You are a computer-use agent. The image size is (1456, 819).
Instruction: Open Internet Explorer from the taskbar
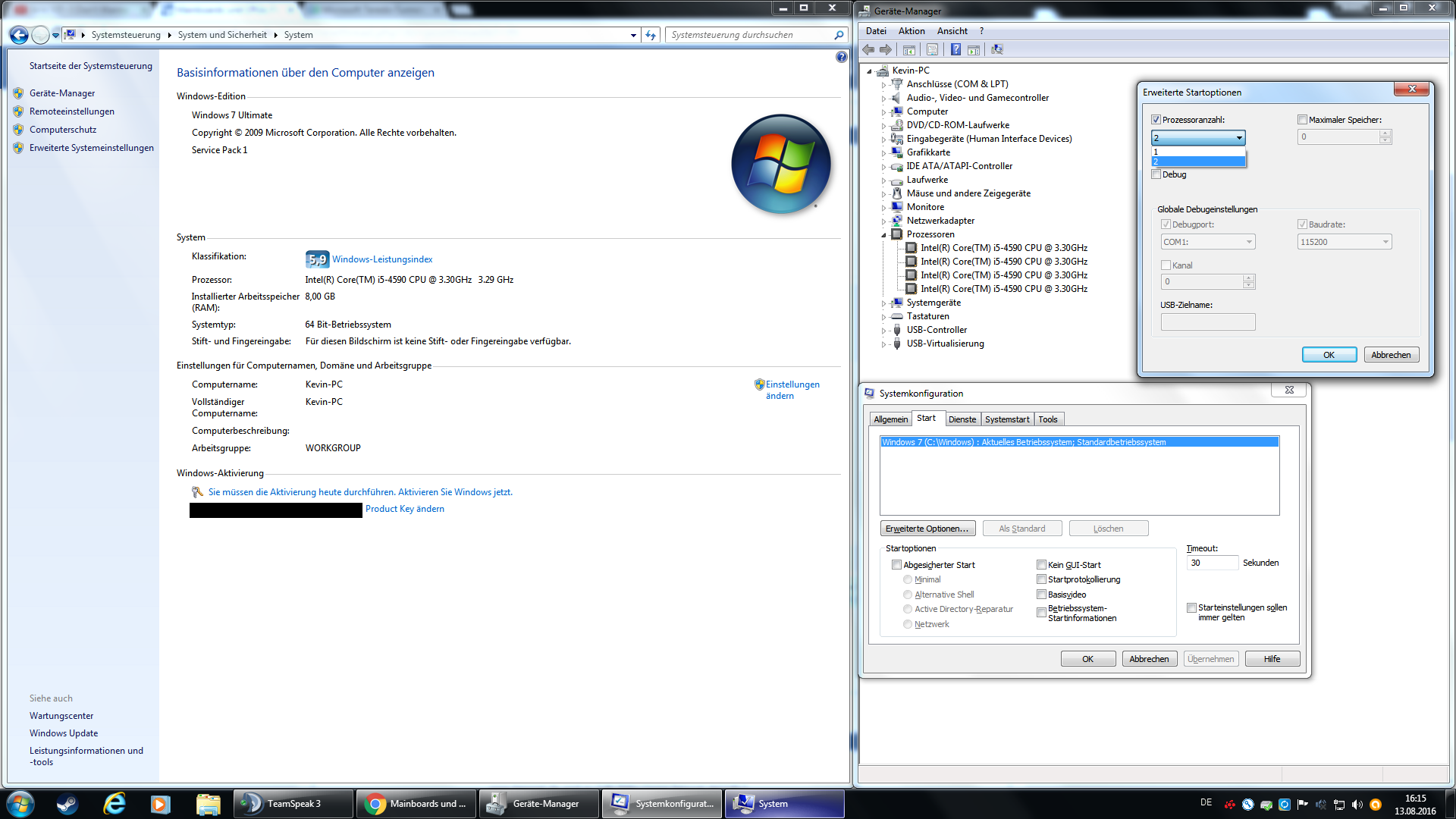(115, 803)
